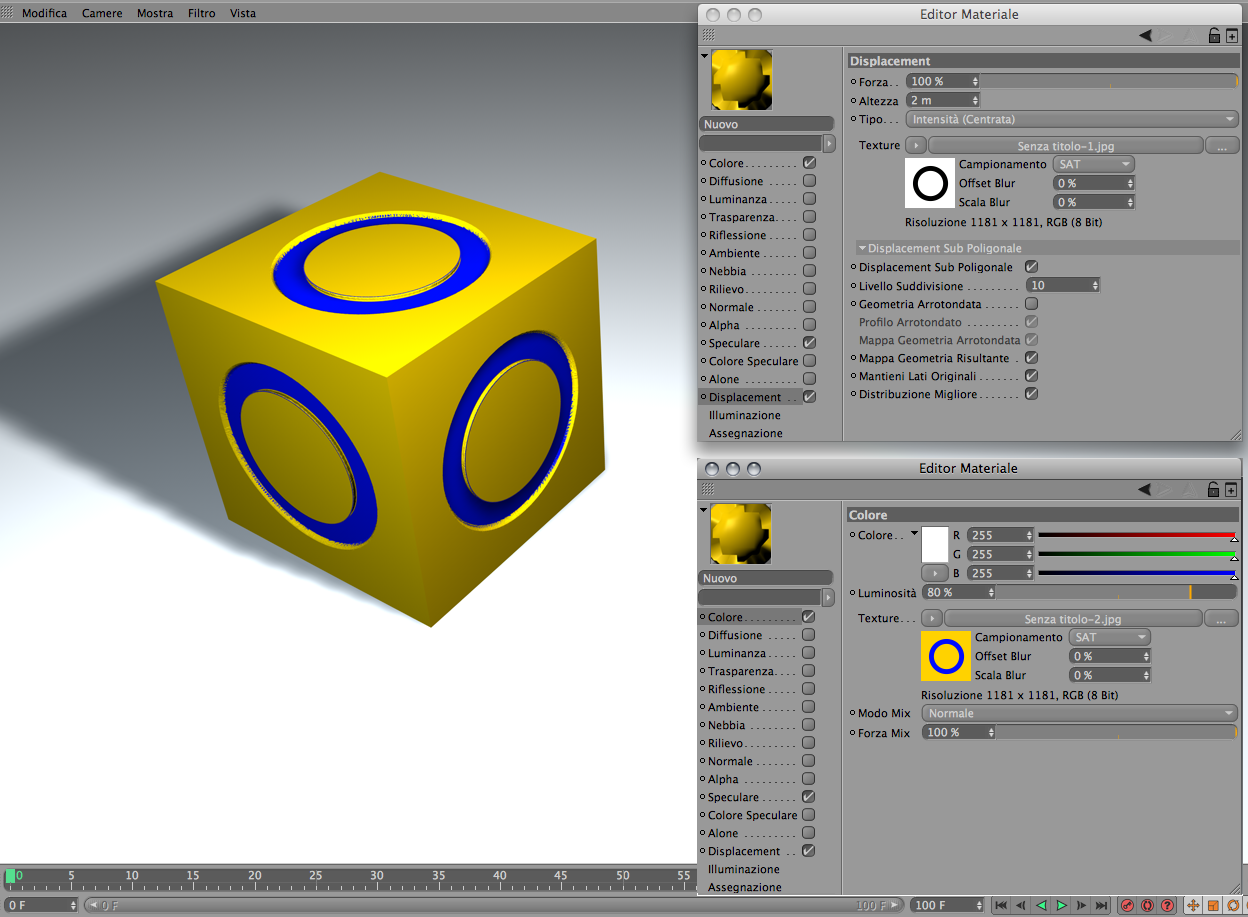Uncheck Mappa Geometria Risultante
Image resolution: width=1248 pixels, height=917 pixels.
(1031, 358)
